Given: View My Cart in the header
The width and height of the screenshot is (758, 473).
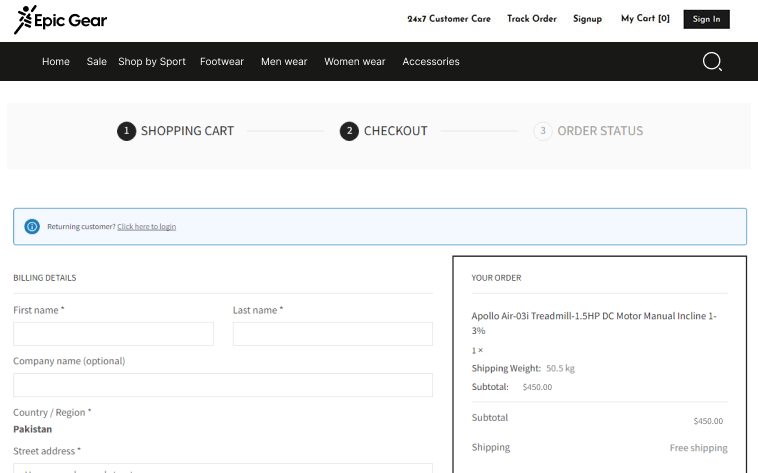Looking at the screenshot, I should 645,19.
